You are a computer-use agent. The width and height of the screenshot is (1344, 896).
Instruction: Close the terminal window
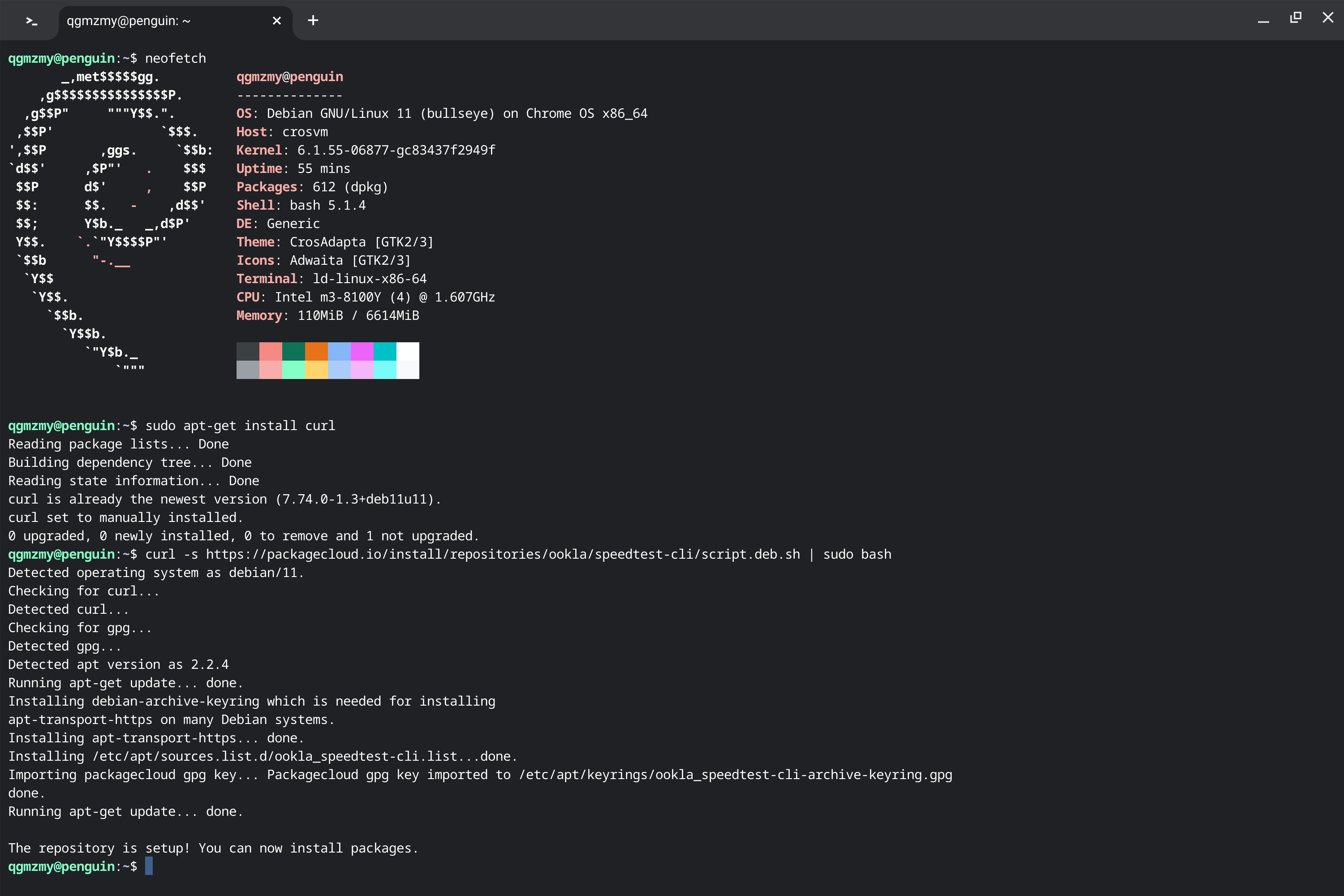[1328, 18]
